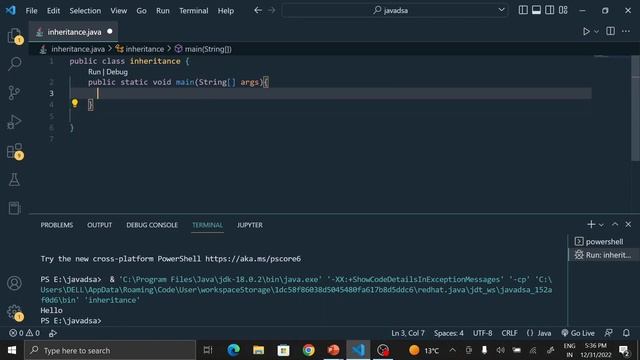640x360 pixels.
Task: Change encoding via UTF-8 status item
Action: coord(482,333)
